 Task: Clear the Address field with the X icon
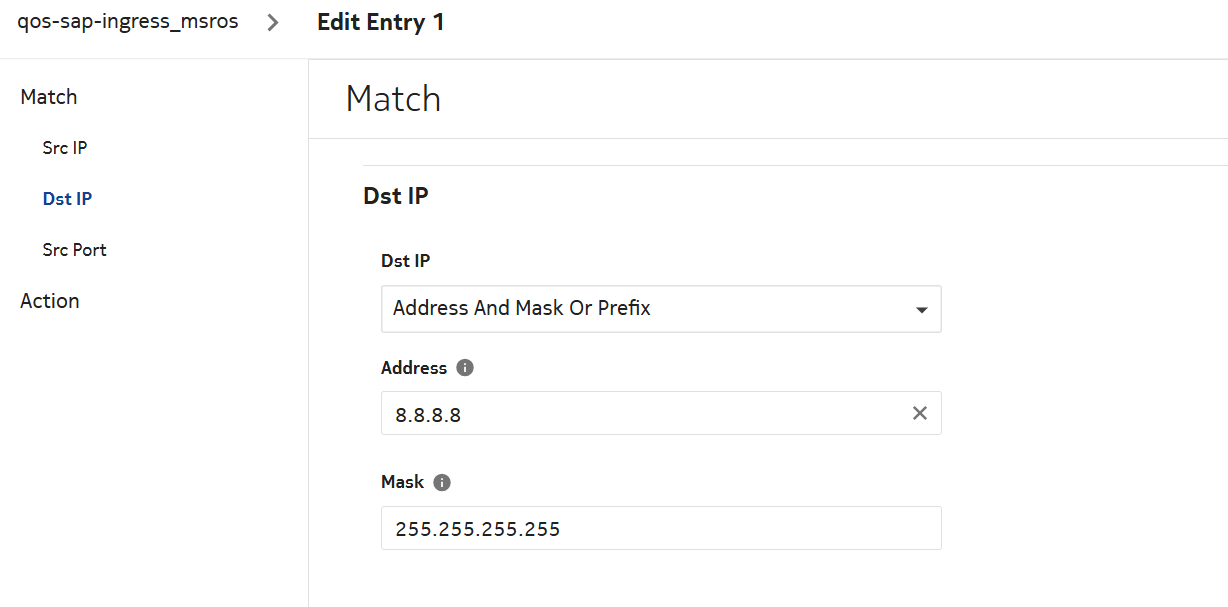[920, 413]
